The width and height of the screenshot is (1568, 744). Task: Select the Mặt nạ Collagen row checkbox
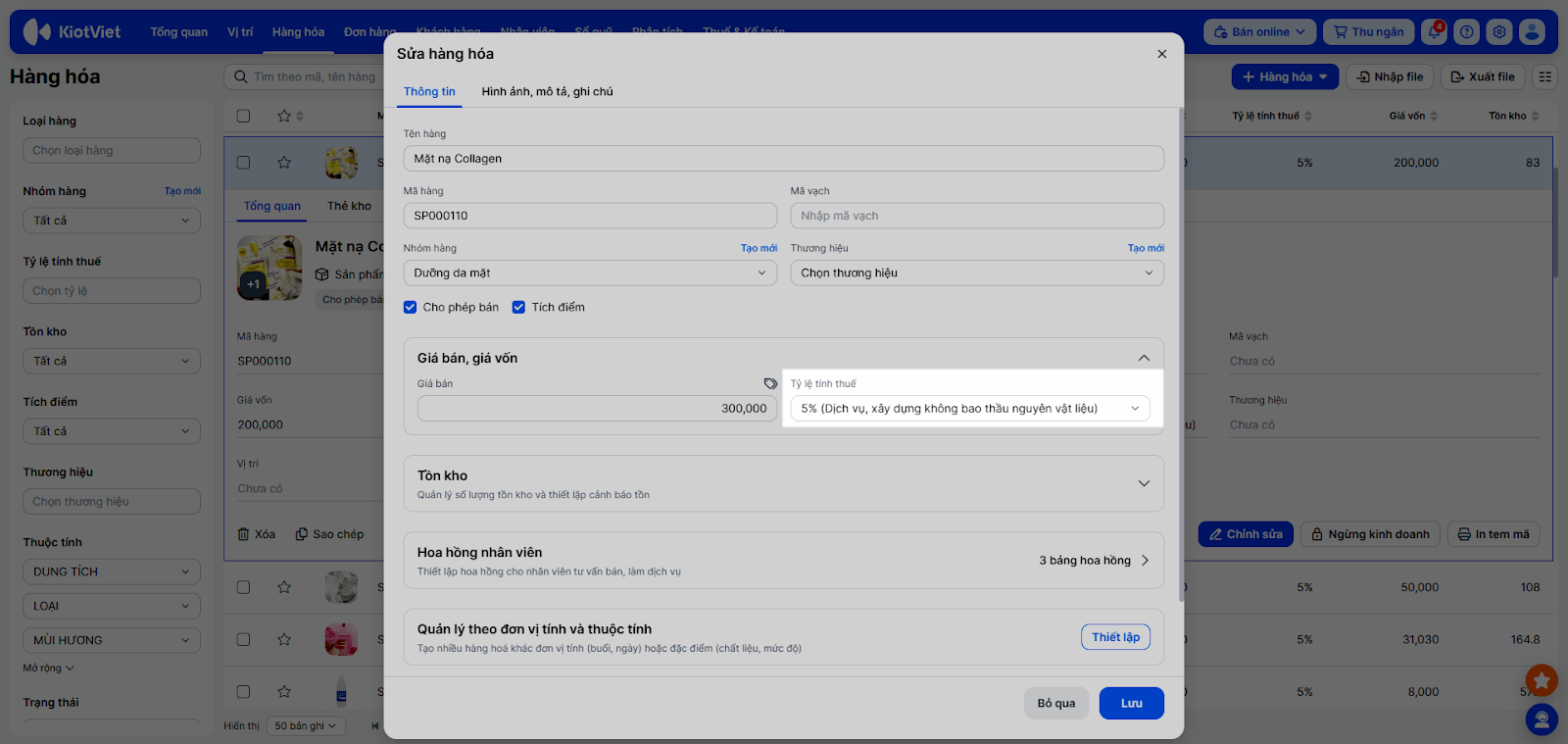[244, 163]
